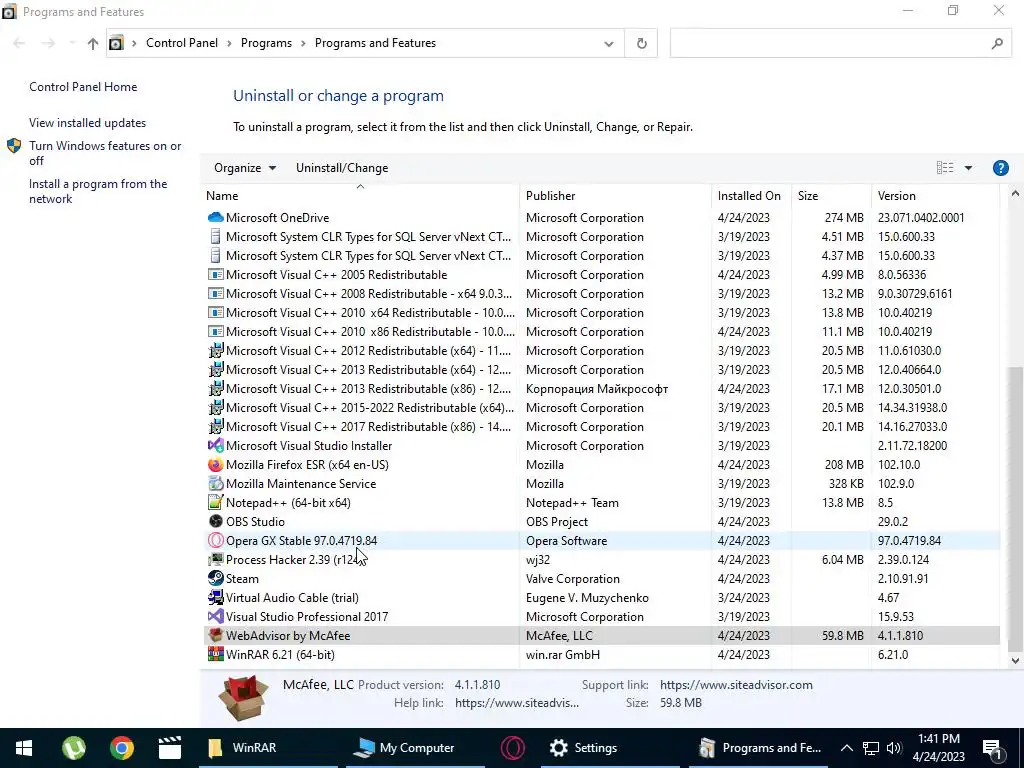Click the Microsoft OneDrive cloud icon
The image size is (1024, 768).
pos(216,217)
